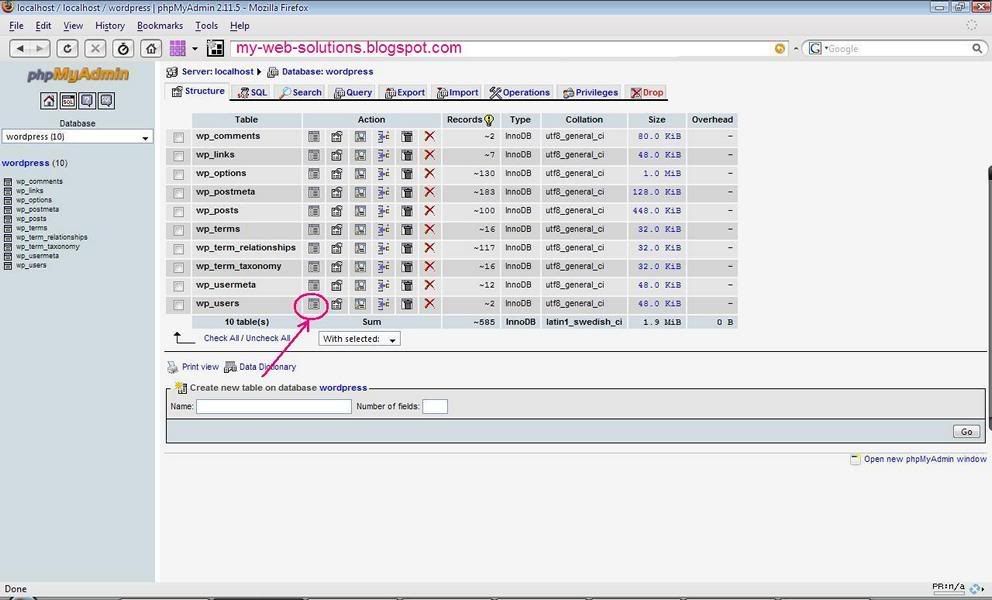Click the Empty icon for wp_posts
Screen dimensions: 992x600
[x=407, y=211]
